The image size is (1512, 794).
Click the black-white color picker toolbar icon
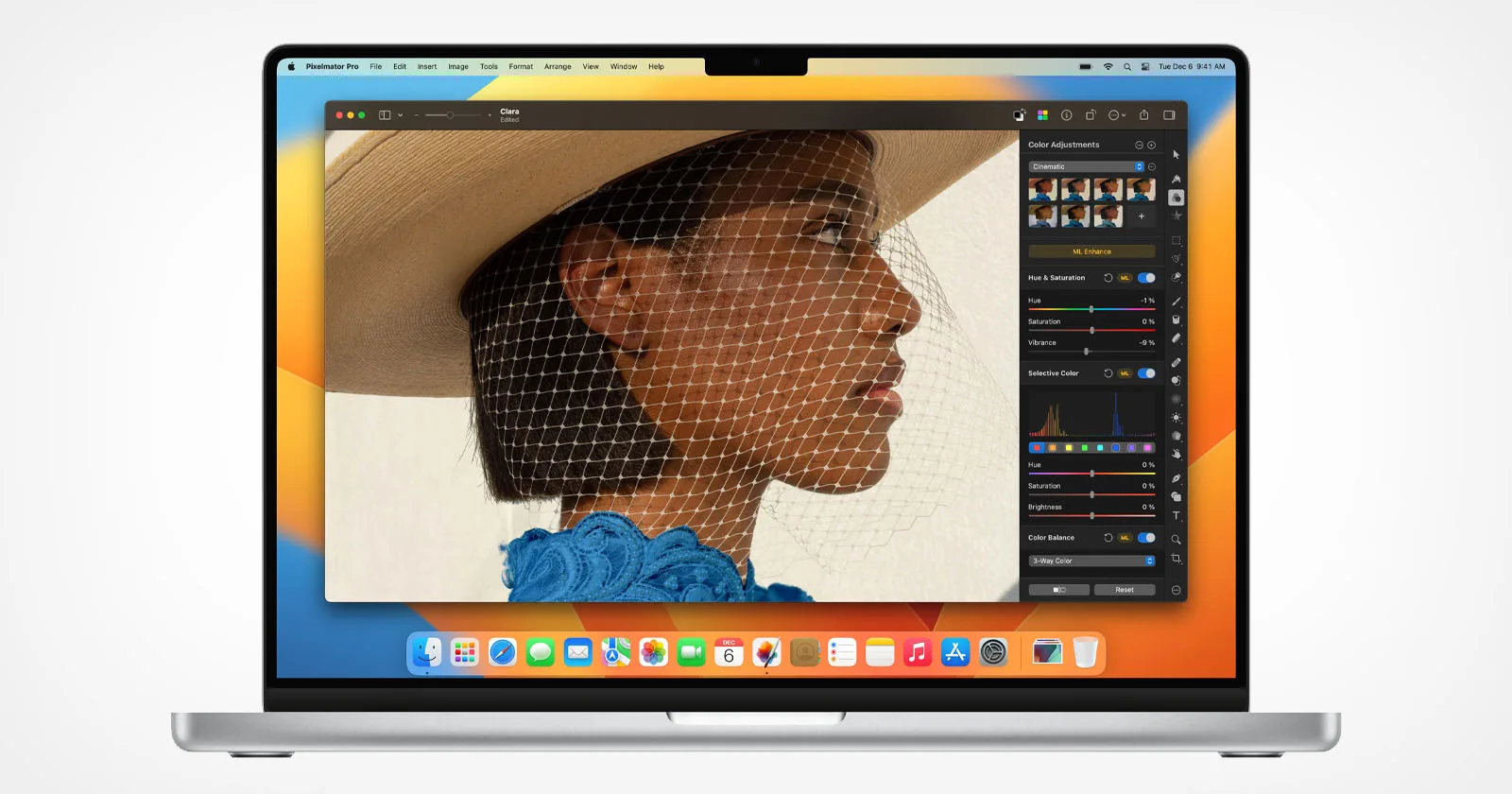[1019, 115]
